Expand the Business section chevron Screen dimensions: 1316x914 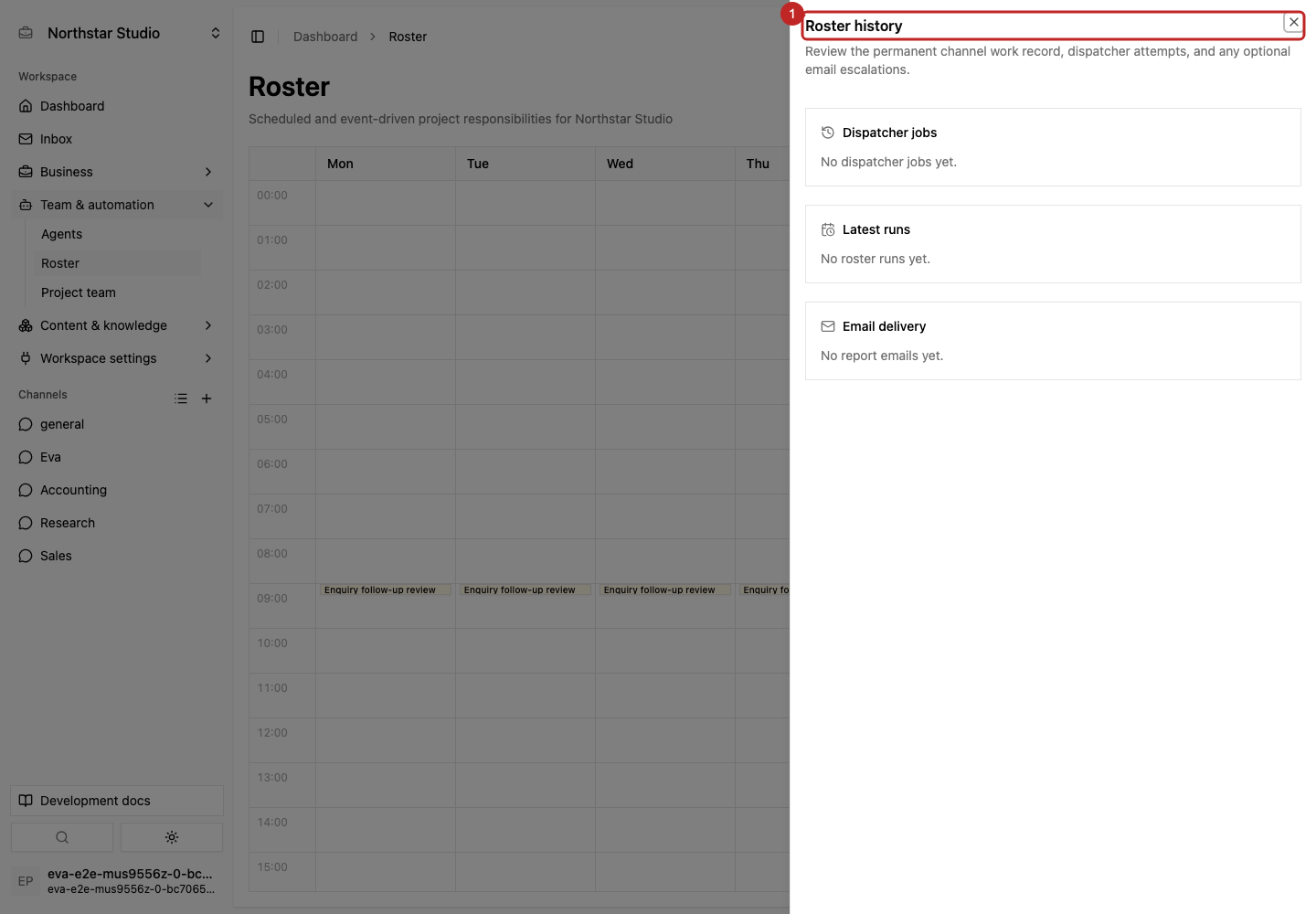click(208, 172)
